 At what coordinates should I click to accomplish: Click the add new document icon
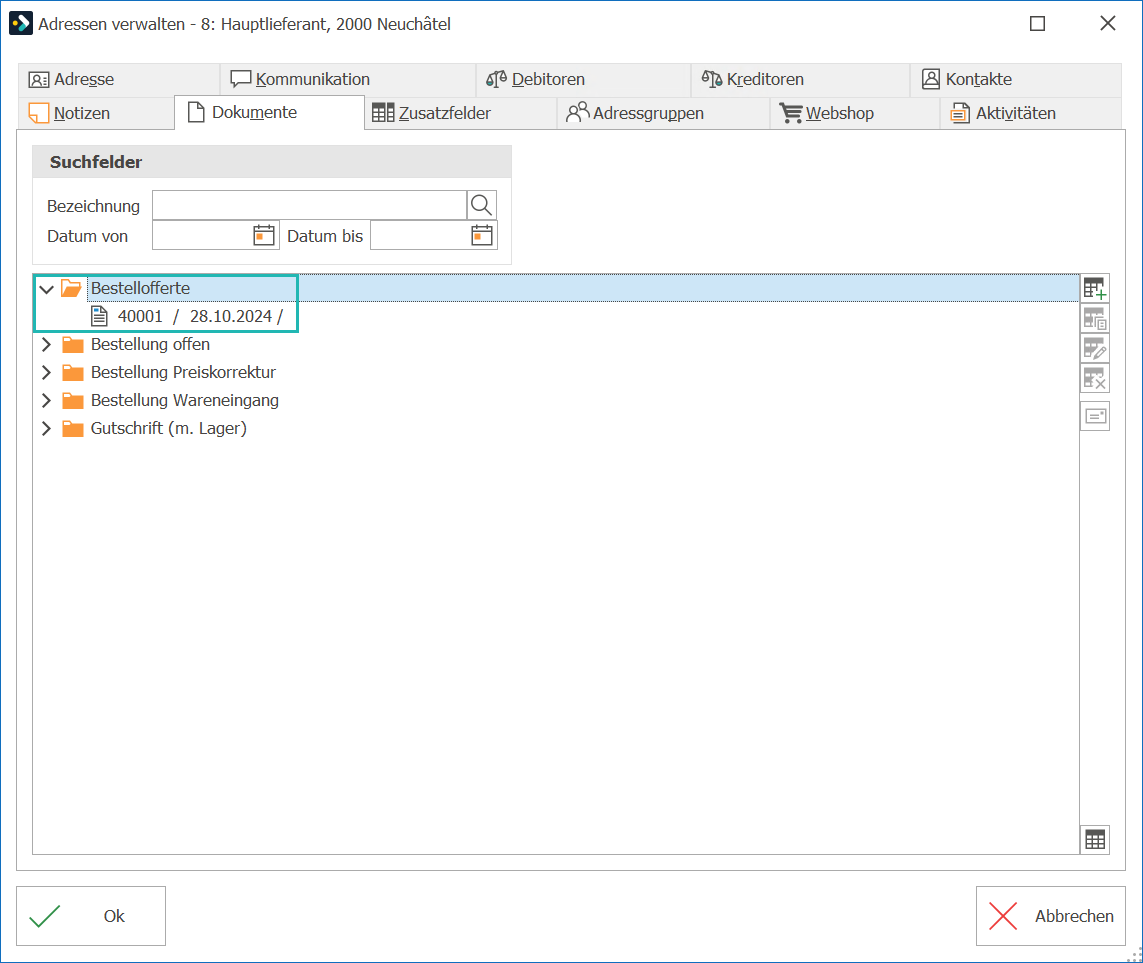click(x=1094, y=289)
